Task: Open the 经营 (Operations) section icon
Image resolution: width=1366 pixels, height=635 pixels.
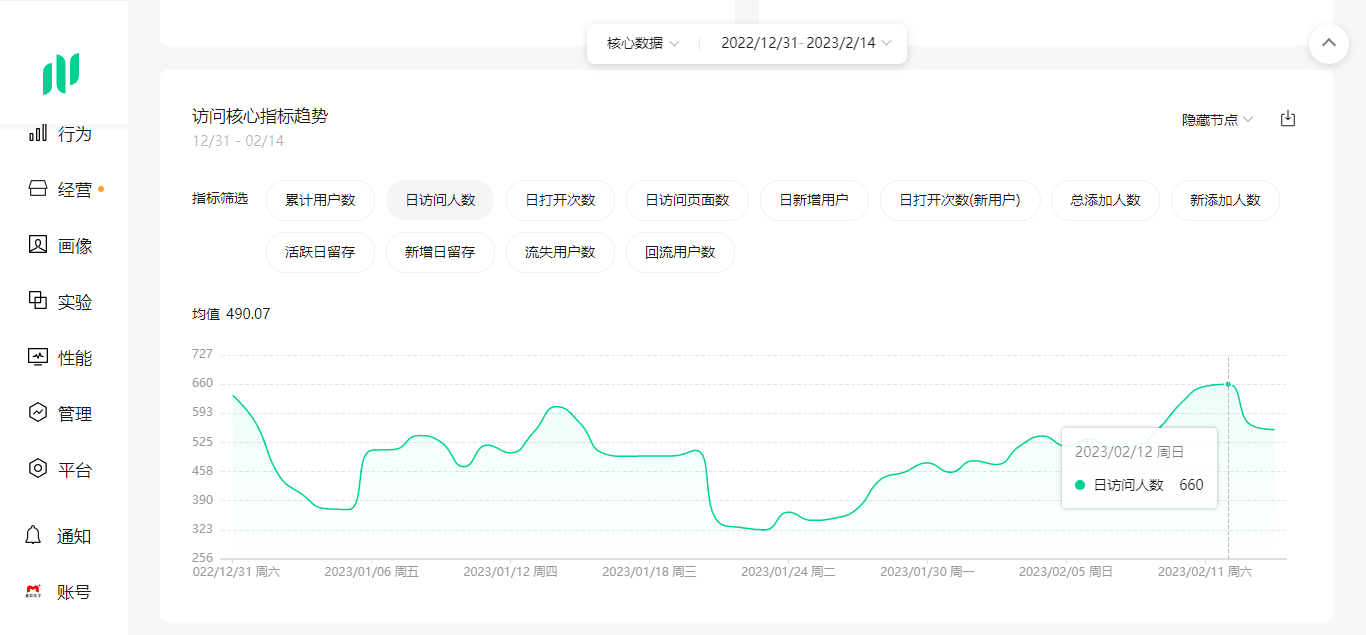Action: point(36,189)
